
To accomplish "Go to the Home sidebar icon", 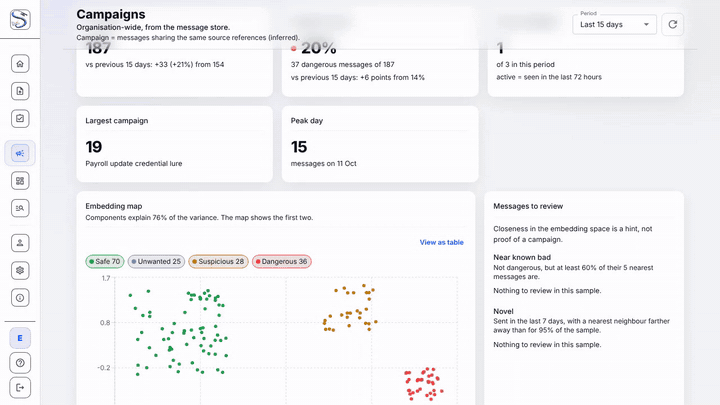I will pos(20,64).
